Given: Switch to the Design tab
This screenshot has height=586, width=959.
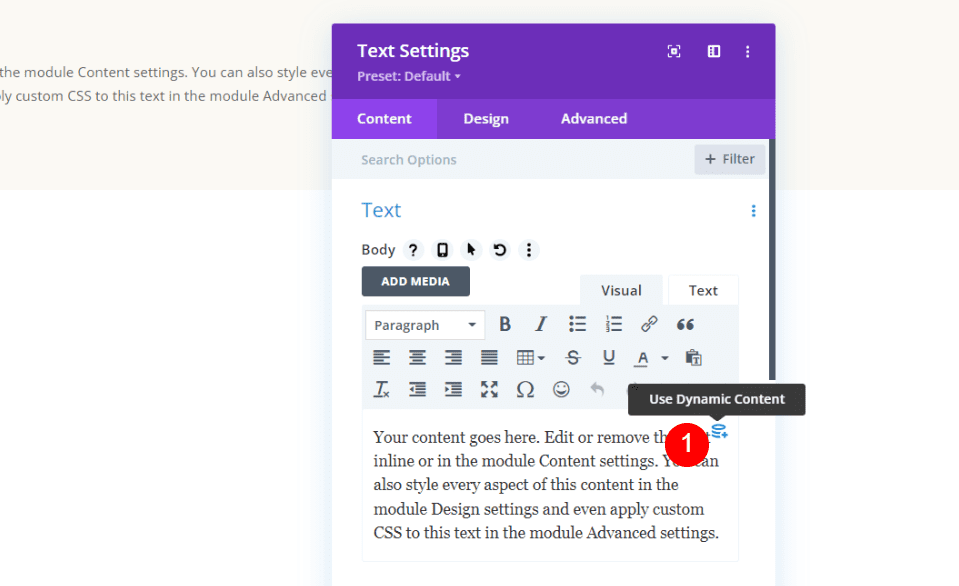Looking at the screenshot, I should pyautogui.click(x=486, y=118).
